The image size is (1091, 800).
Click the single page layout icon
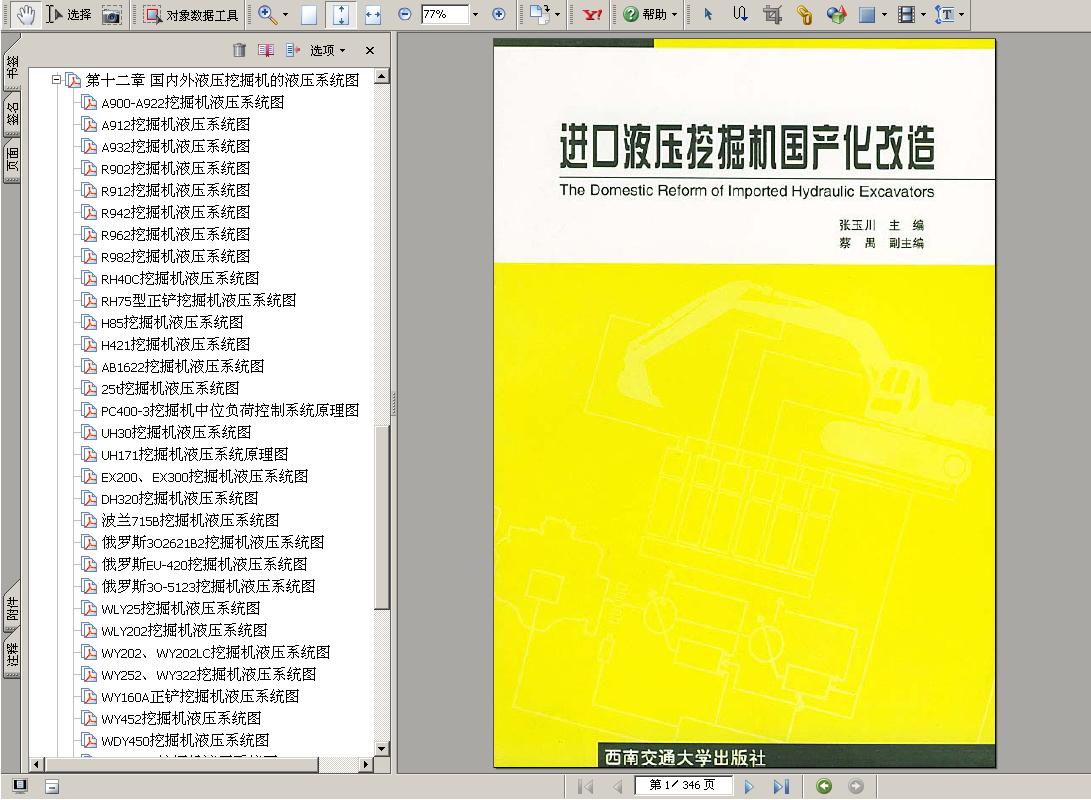click(20, 786)
